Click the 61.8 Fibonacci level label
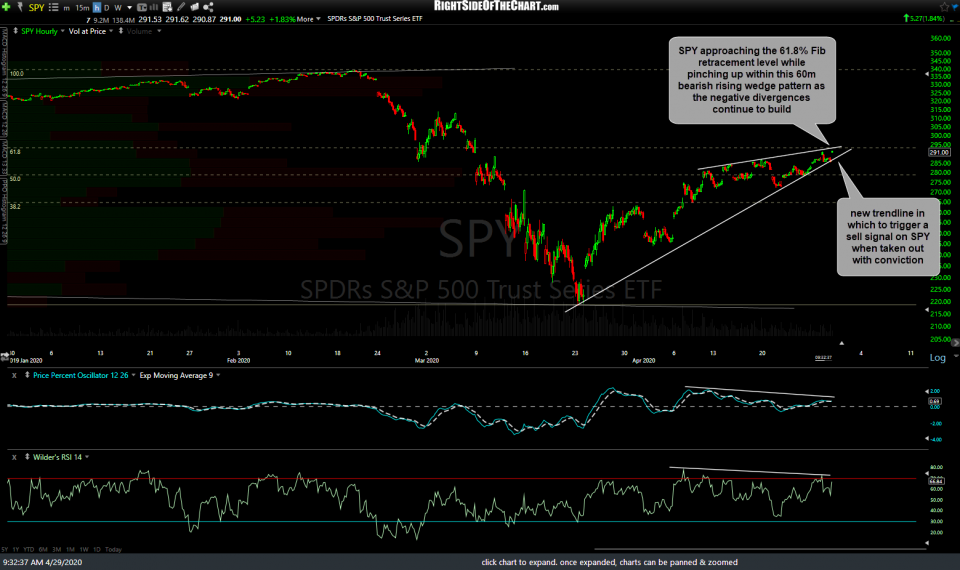Image resolution: width=960 pixels, height=570 pixels. [15, 151]
